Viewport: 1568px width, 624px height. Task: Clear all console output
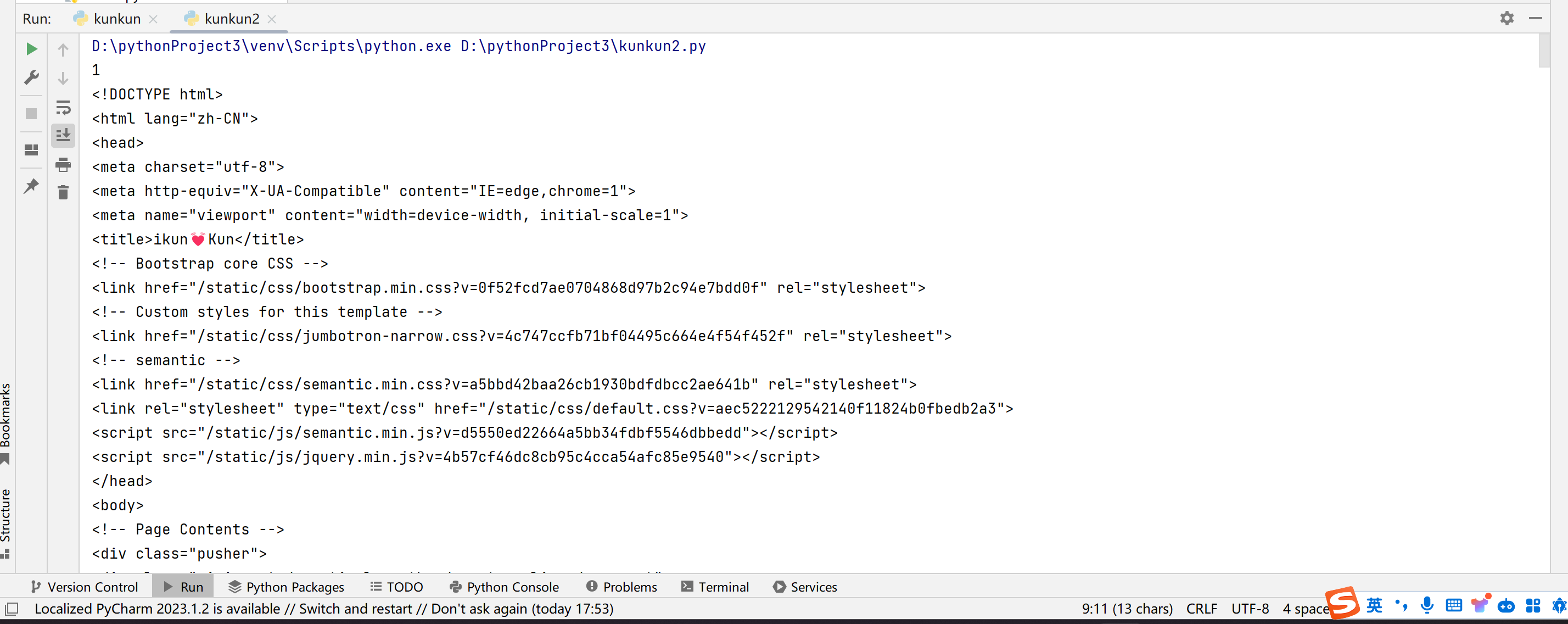tap(63, 192)
